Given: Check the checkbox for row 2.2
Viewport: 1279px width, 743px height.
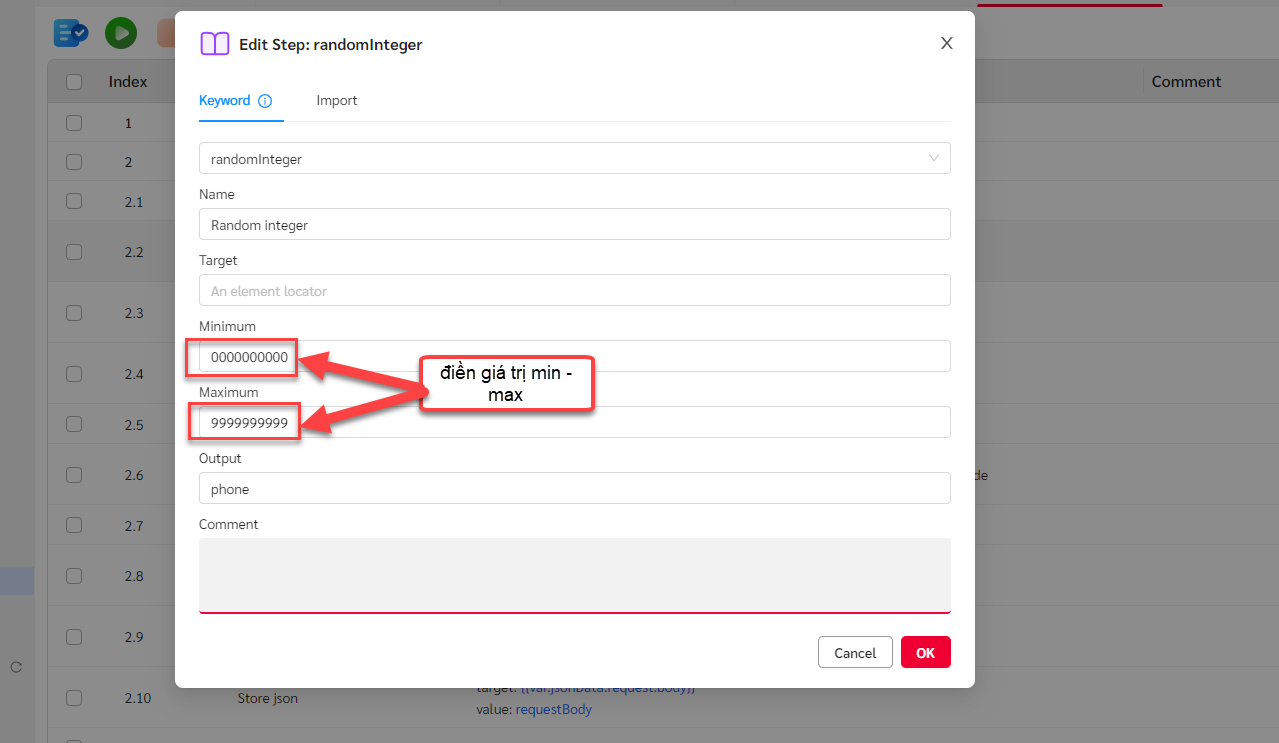Looking at the screenshot, I should pyautogui.click(x=74, y=252).
